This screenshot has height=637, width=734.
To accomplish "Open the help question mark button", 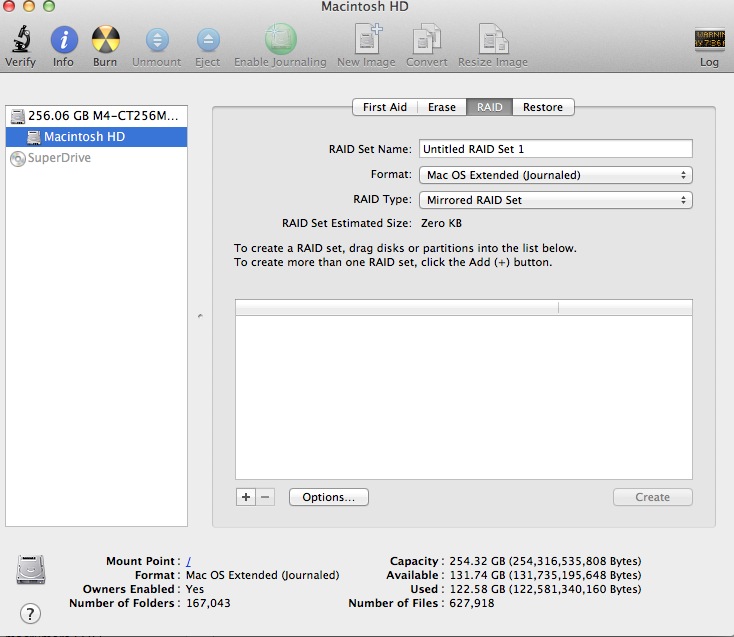I will (30, 613).
